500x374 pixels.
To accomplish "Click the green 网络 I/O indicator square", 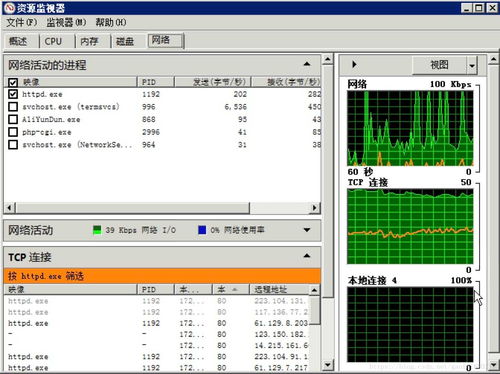I will (97, 230).
